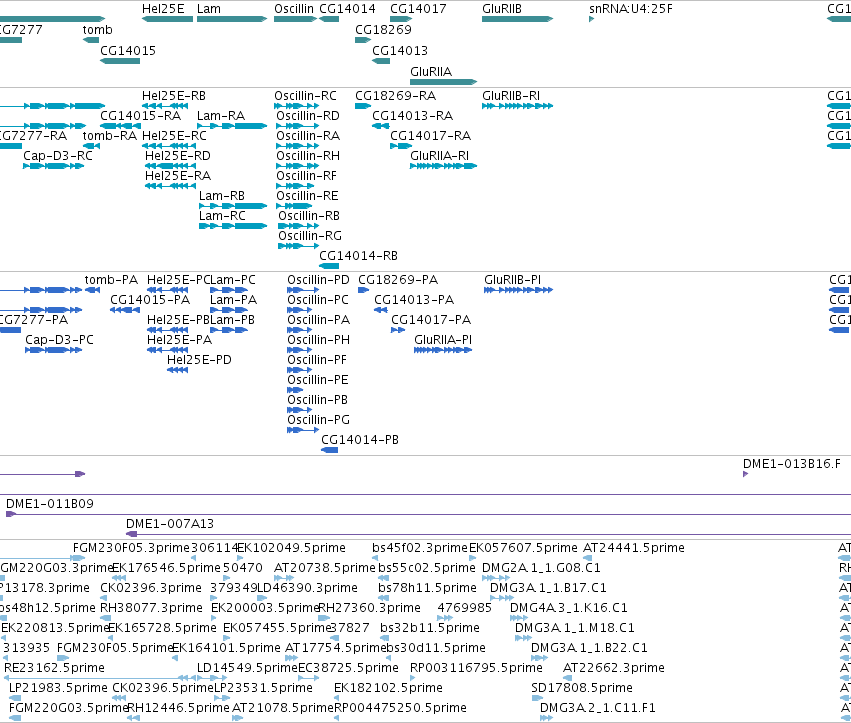
Task: Select protein Hel25E-PC
Action: click(x=168, y=290)
